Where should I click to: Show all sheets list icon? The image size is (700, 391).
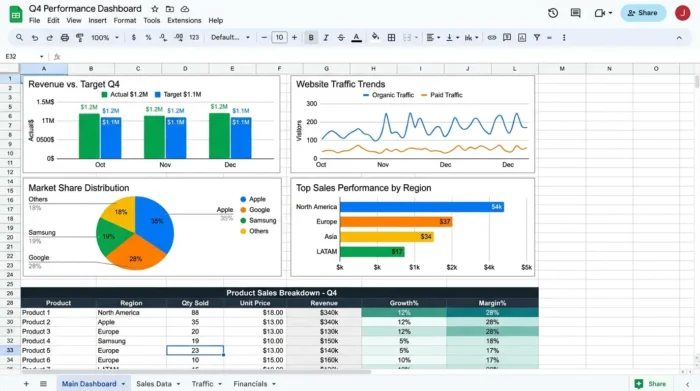click(x=43, y=383)
